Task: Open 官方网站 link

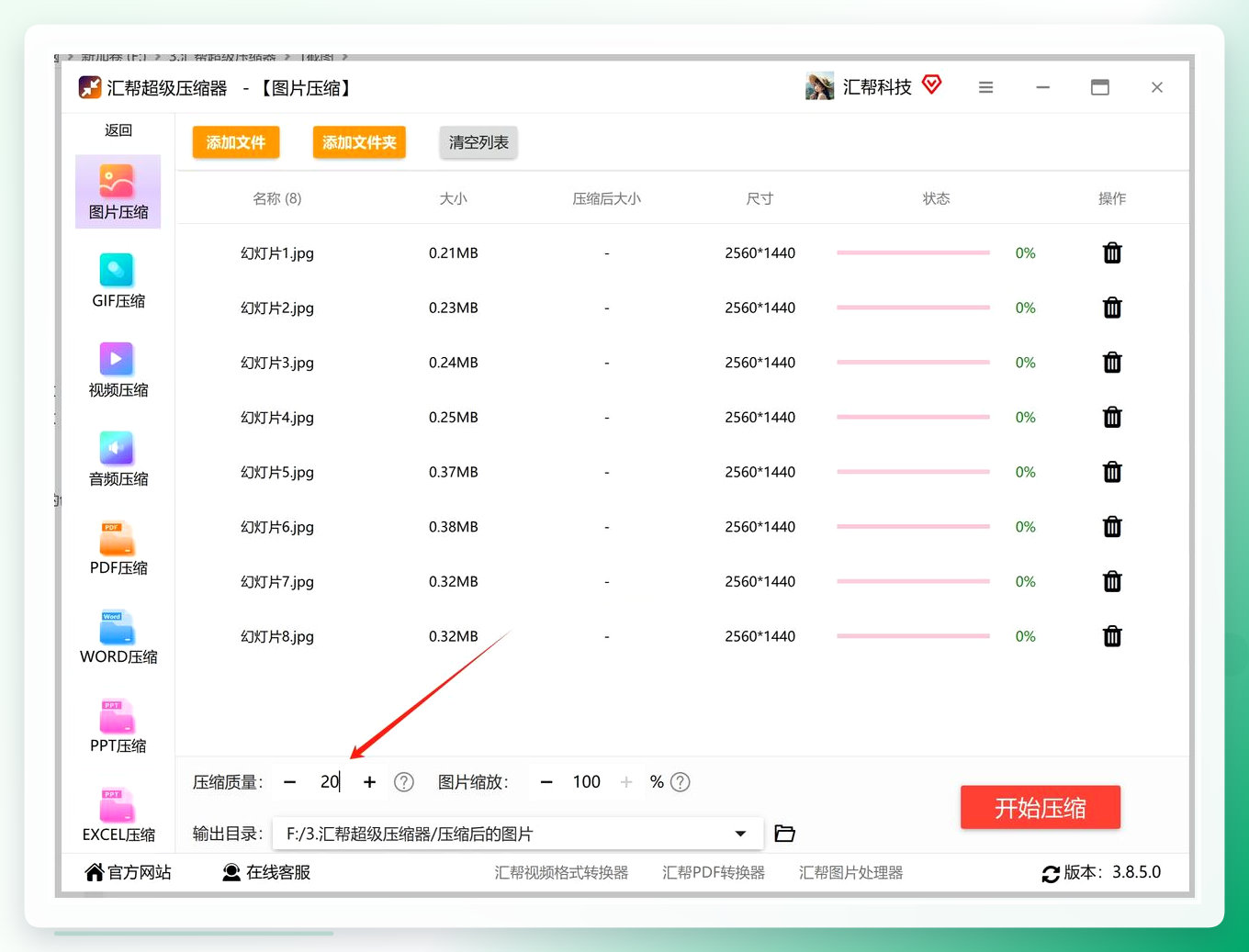Action: coord(128,872)
